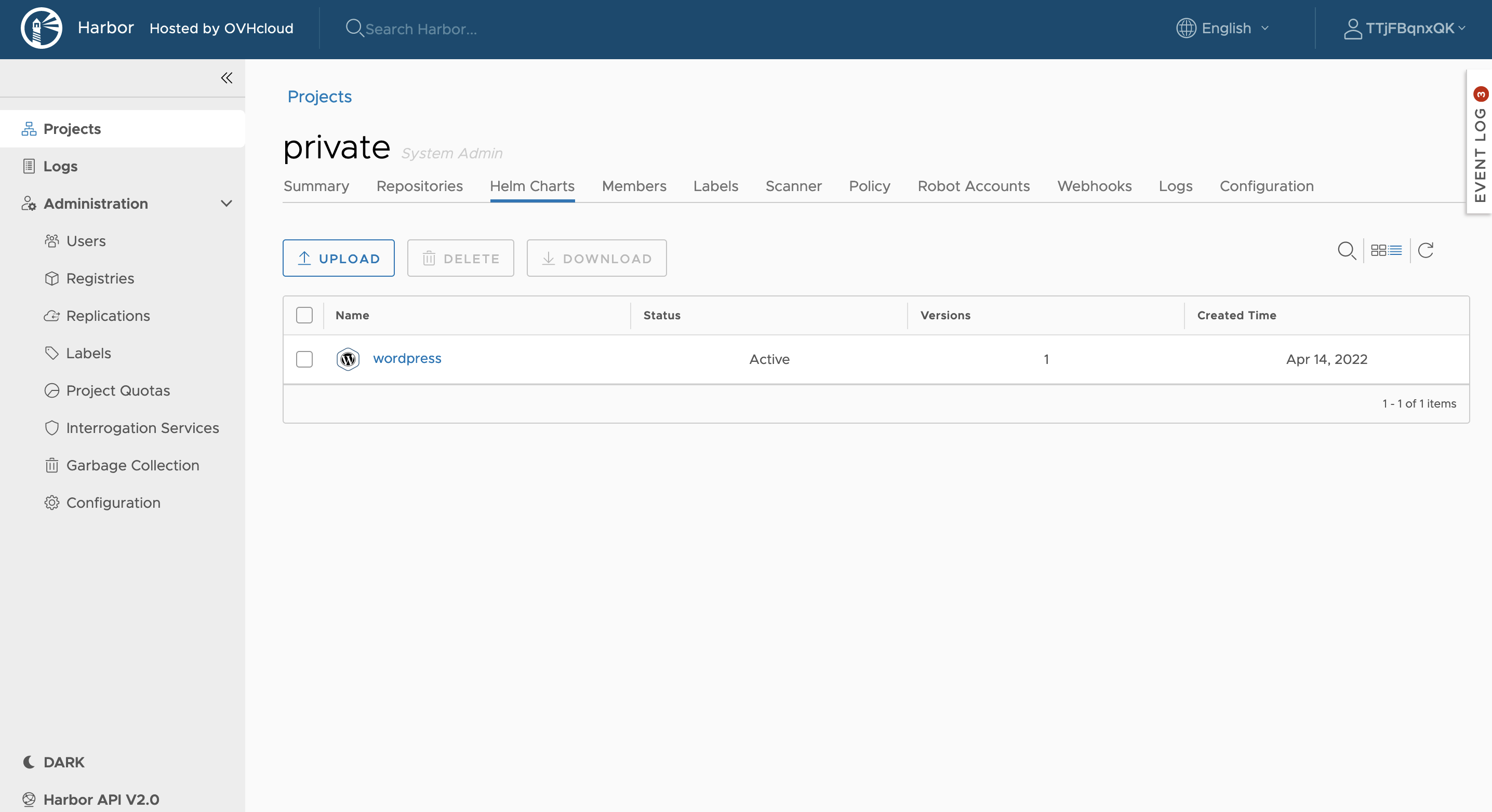Click the refresh icon above the table
1492x812 pixels.
click(x=1426, y=251)
